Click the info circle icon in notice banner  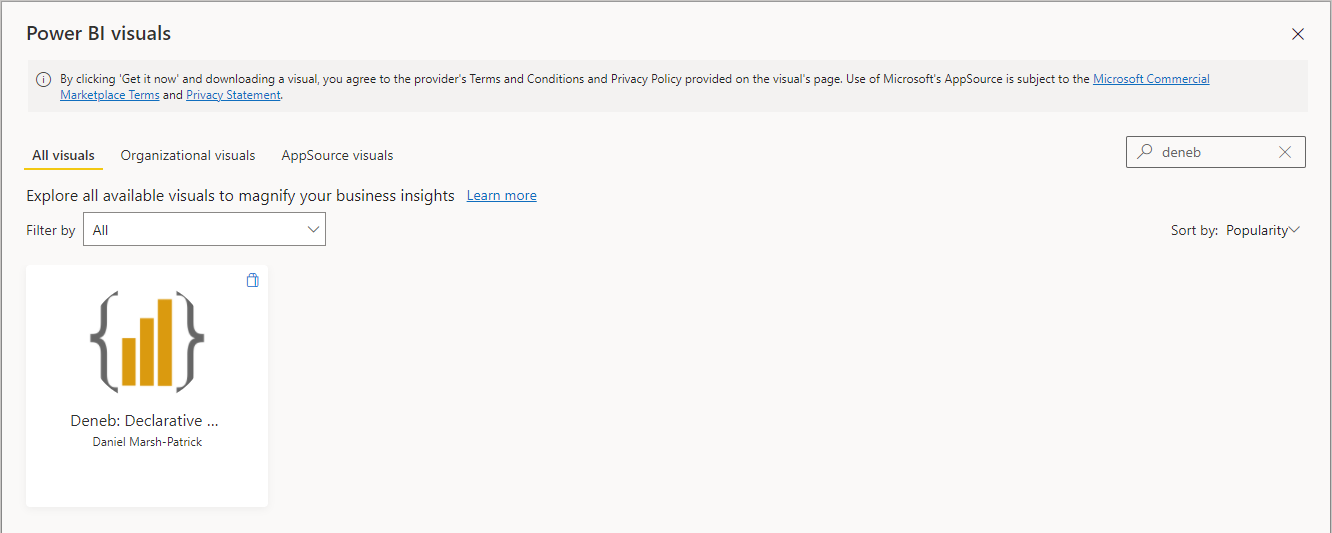click(x=43, y=79)
